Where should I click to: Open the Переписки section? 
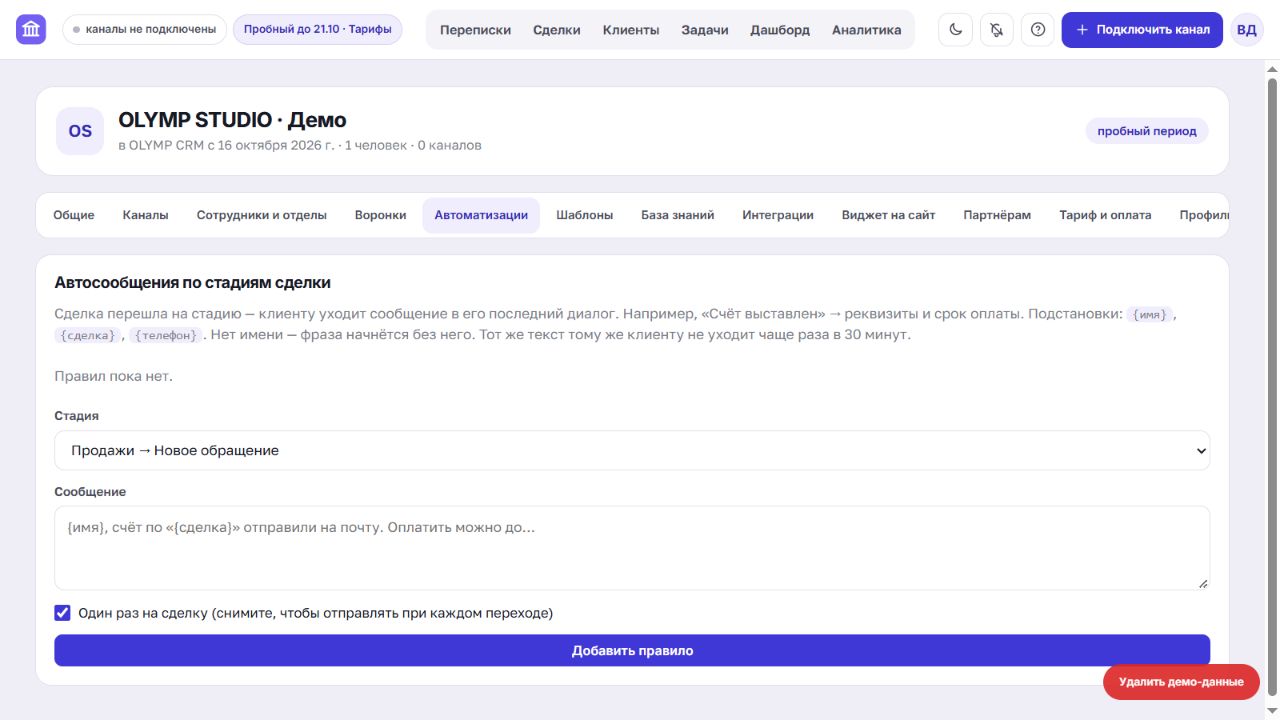475,30
